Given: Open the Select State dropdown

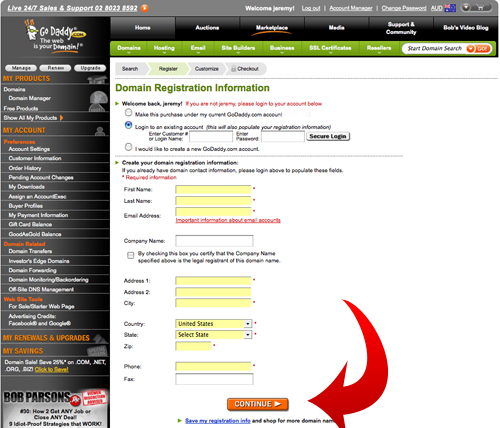Looking at the screenshot, I should (x=213, y=335).
